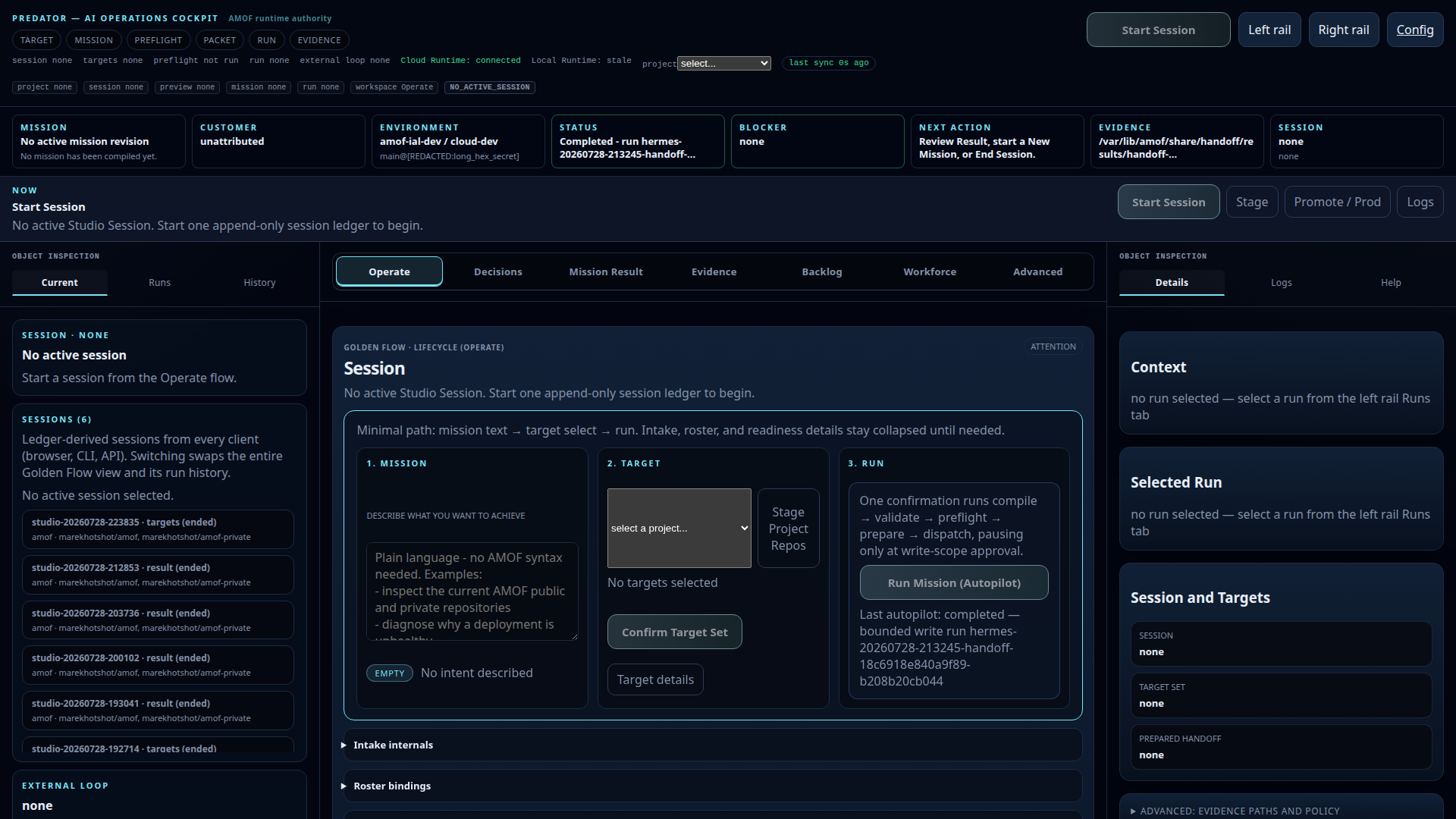The width and height of the screenshot is (1456, 819).
Task: Select the RUN step pill
Action: 266,40
